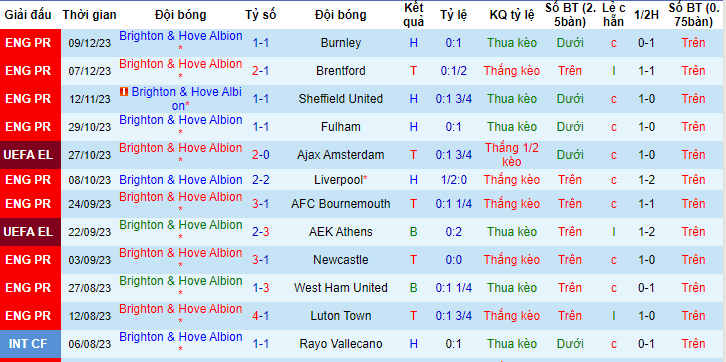Select the 2-3 score against AEK Athens
726x362 pixels.
tap(261, 231)
